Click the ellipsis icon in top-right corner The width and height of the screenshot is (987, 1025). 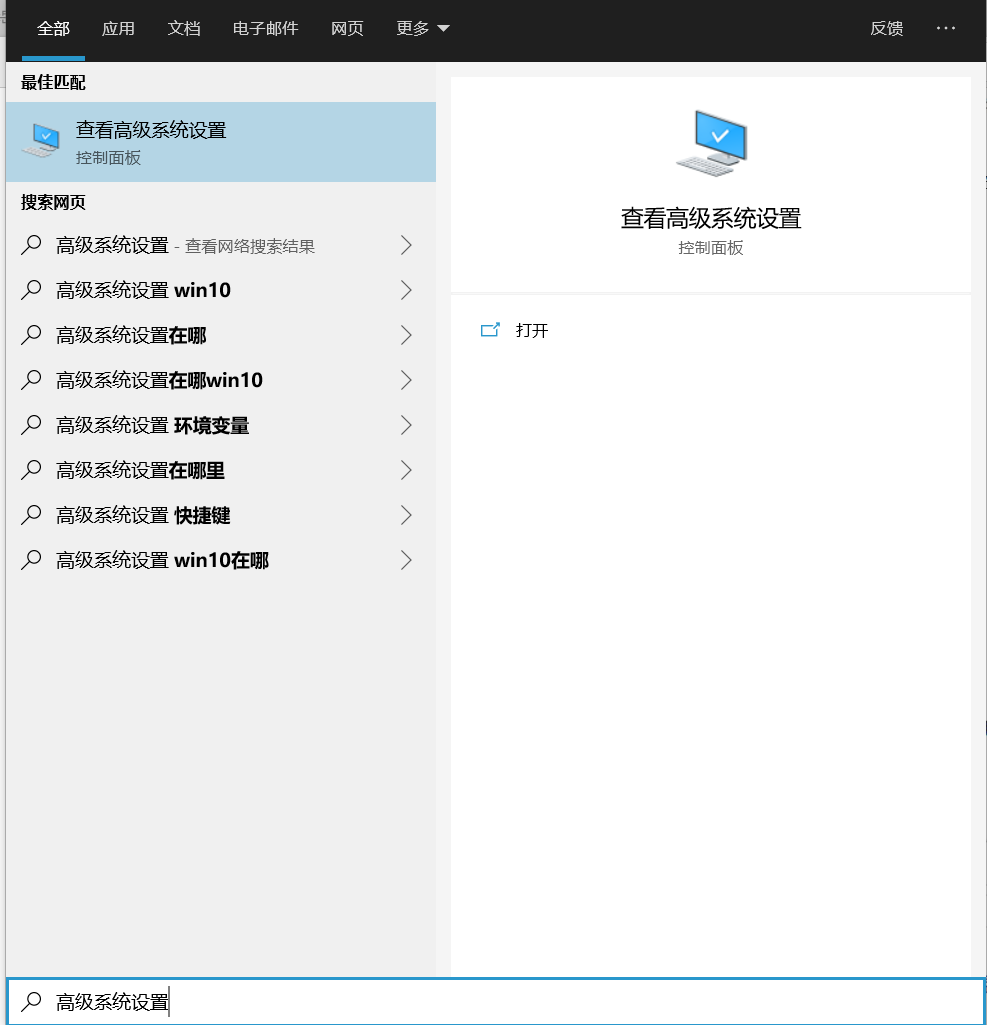pyautogui.click(x=946, y=28)
